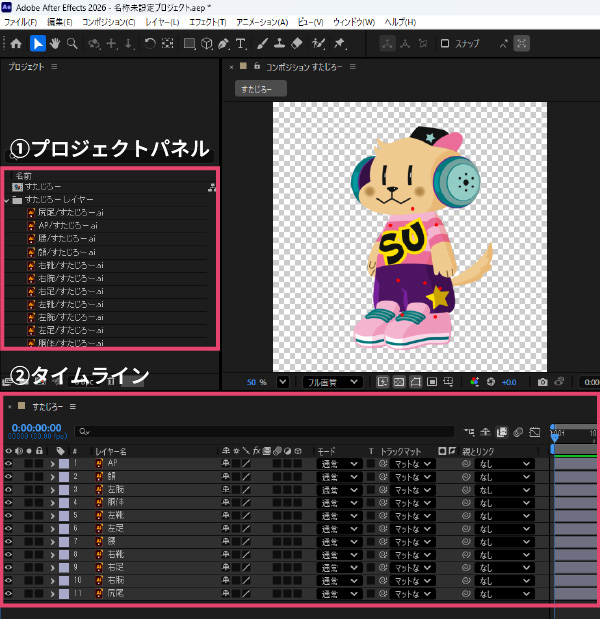Screen dimensions: 600x620
Task: Click the region of interest icon
Action: (x=432, y=382)
